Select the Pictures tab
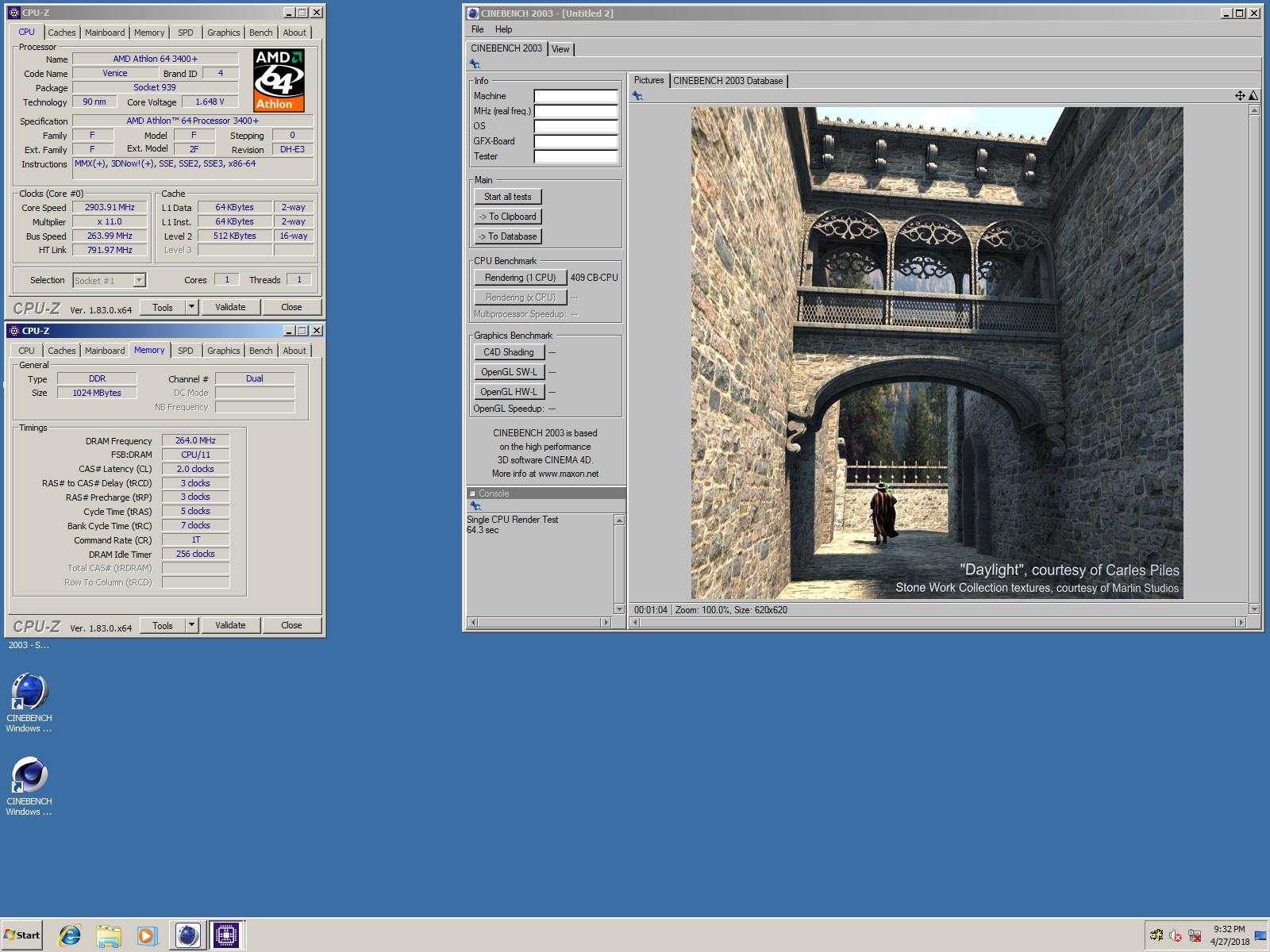Image resolution: width=1270 pixels, height=952 pixels. (x=648, y=80)
